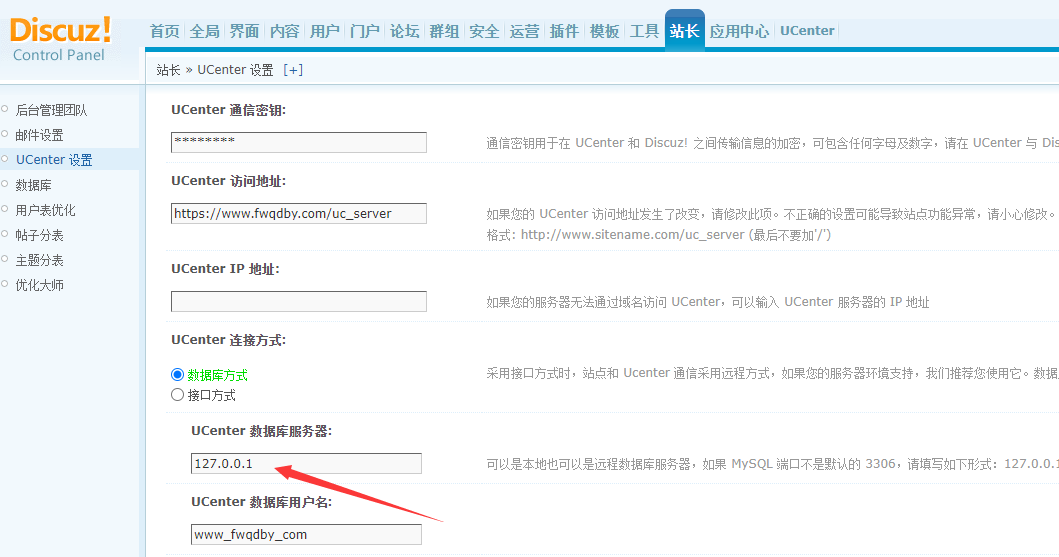Click the UCenter 数据库服务器 label
Screen dimensions: 1059x557
[261, 431]
